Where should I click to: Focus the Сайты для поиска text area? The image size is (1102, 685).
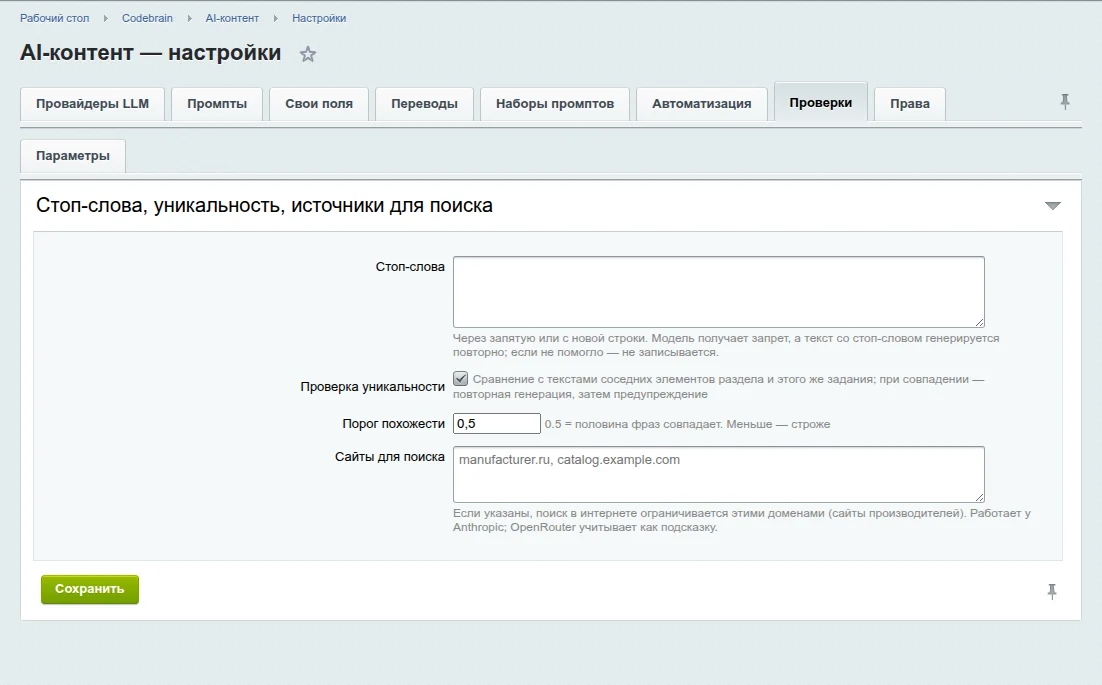719,474
